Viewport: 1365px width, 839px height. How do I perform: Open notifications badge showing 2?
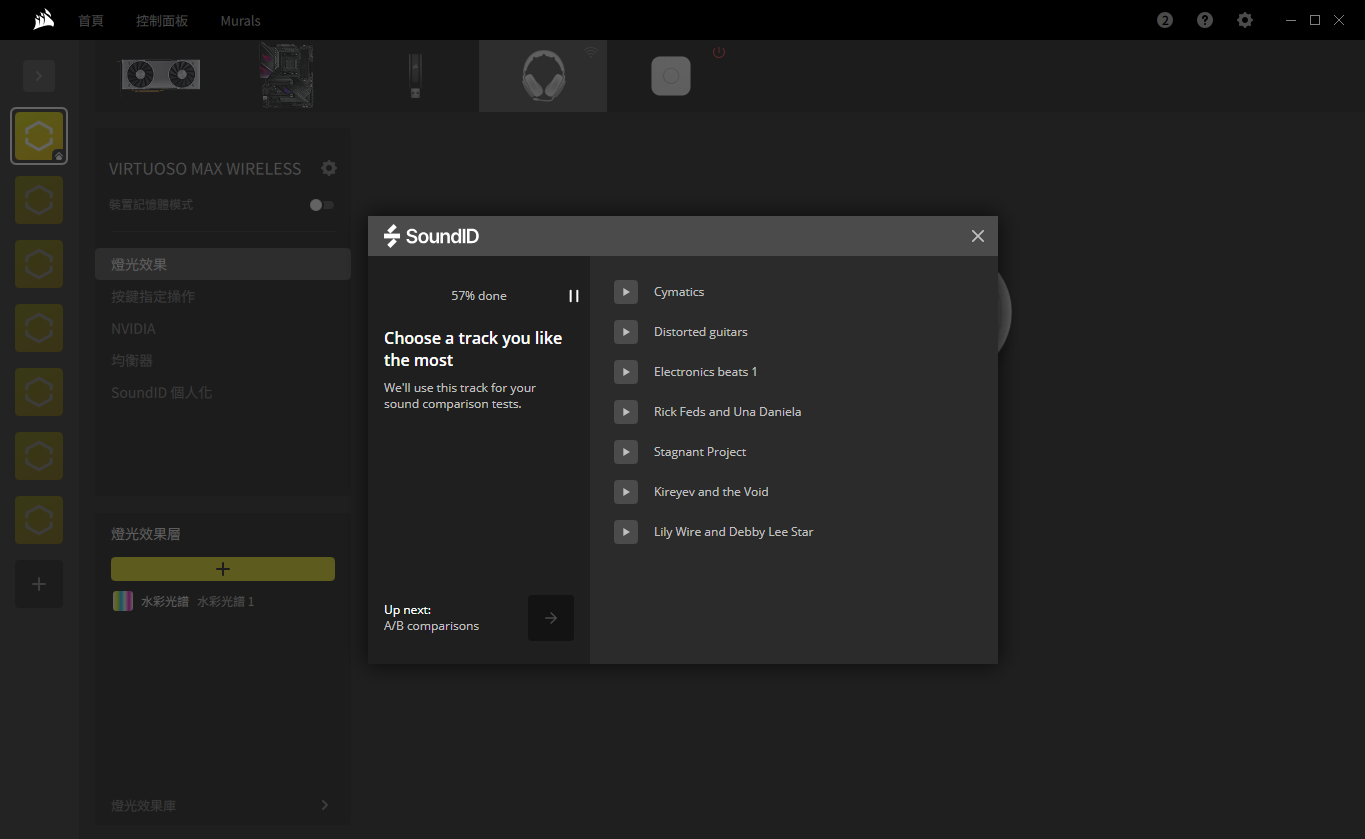coord(1165,20)
